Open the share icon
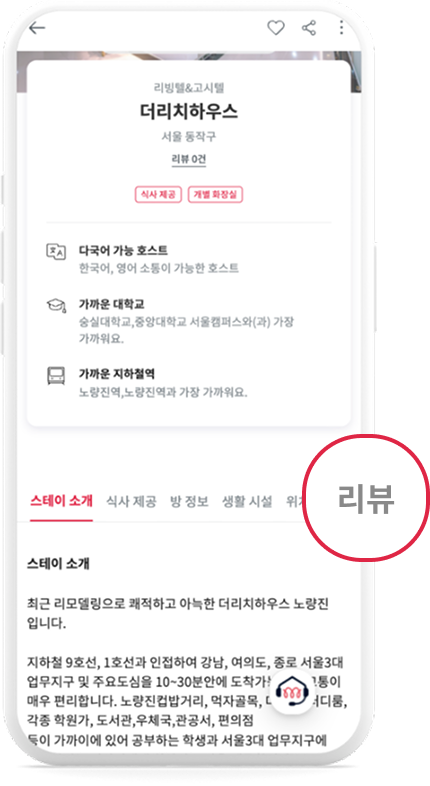430x786 pixels. (309, 28)
